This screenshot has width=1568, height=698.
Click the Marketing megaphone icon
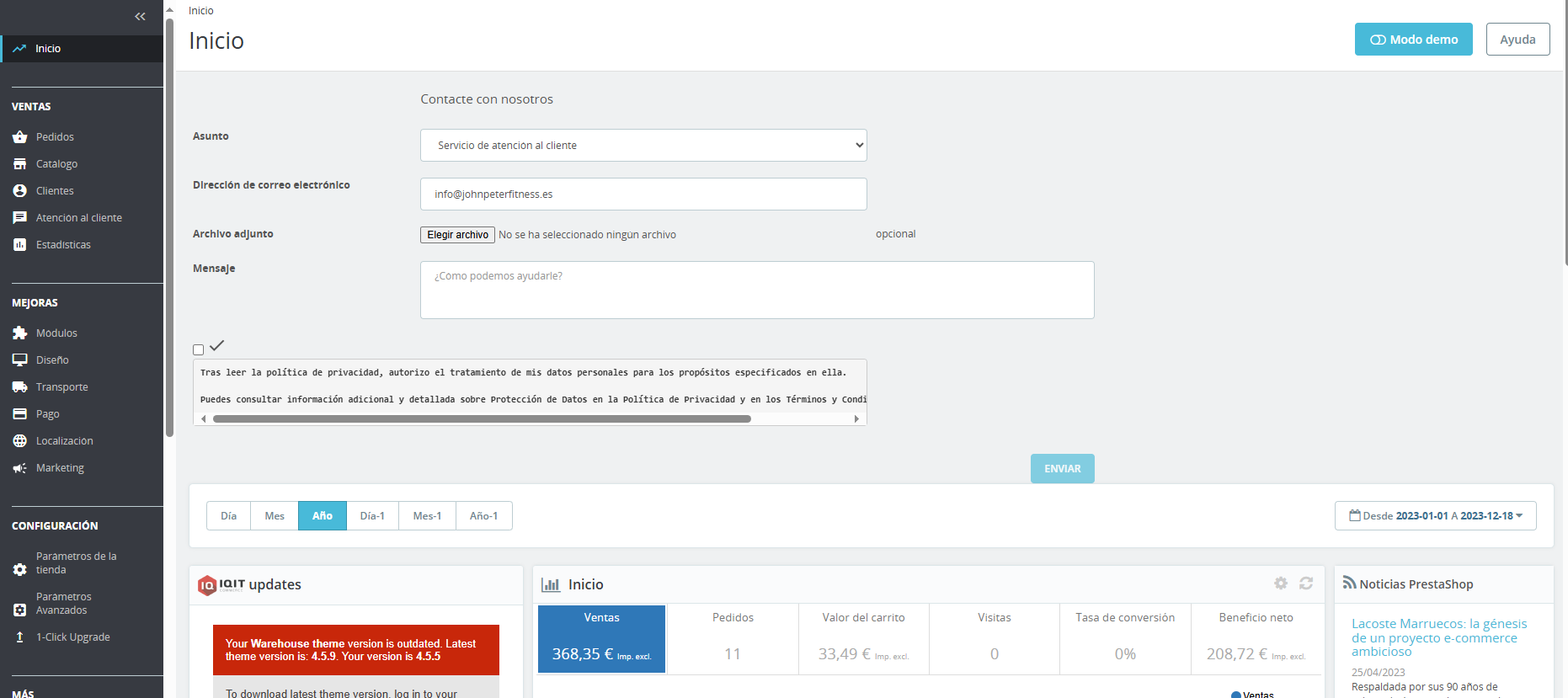click(20, 468)
